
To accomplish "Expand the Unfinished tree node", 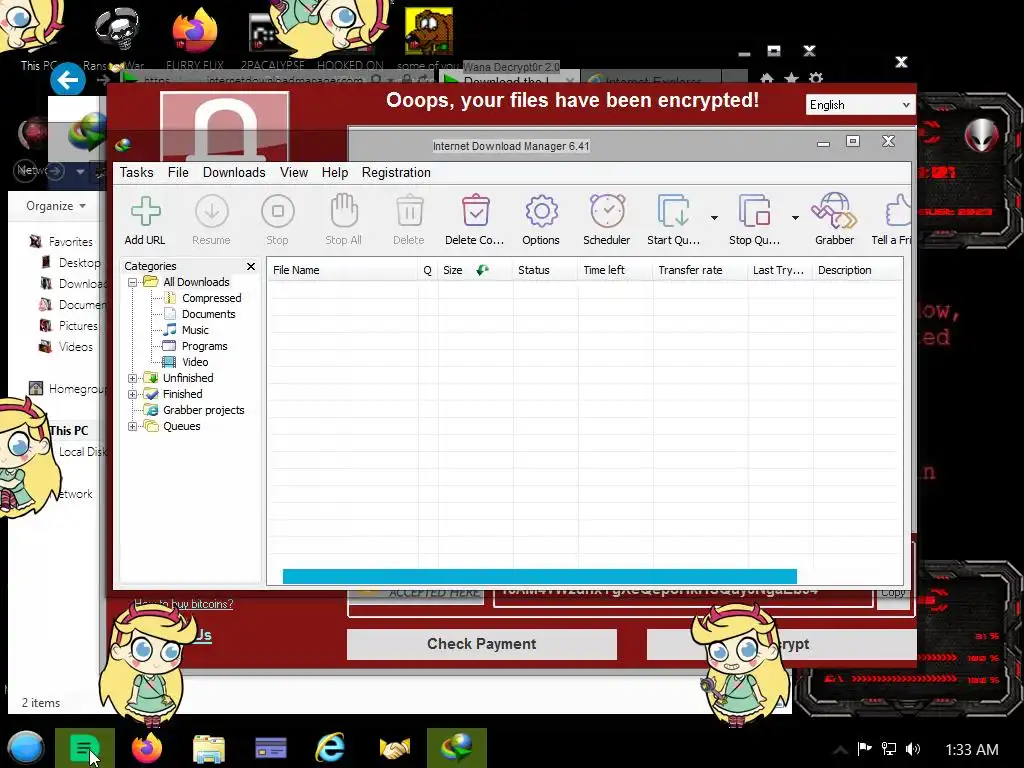I will (x=133, y=378).
